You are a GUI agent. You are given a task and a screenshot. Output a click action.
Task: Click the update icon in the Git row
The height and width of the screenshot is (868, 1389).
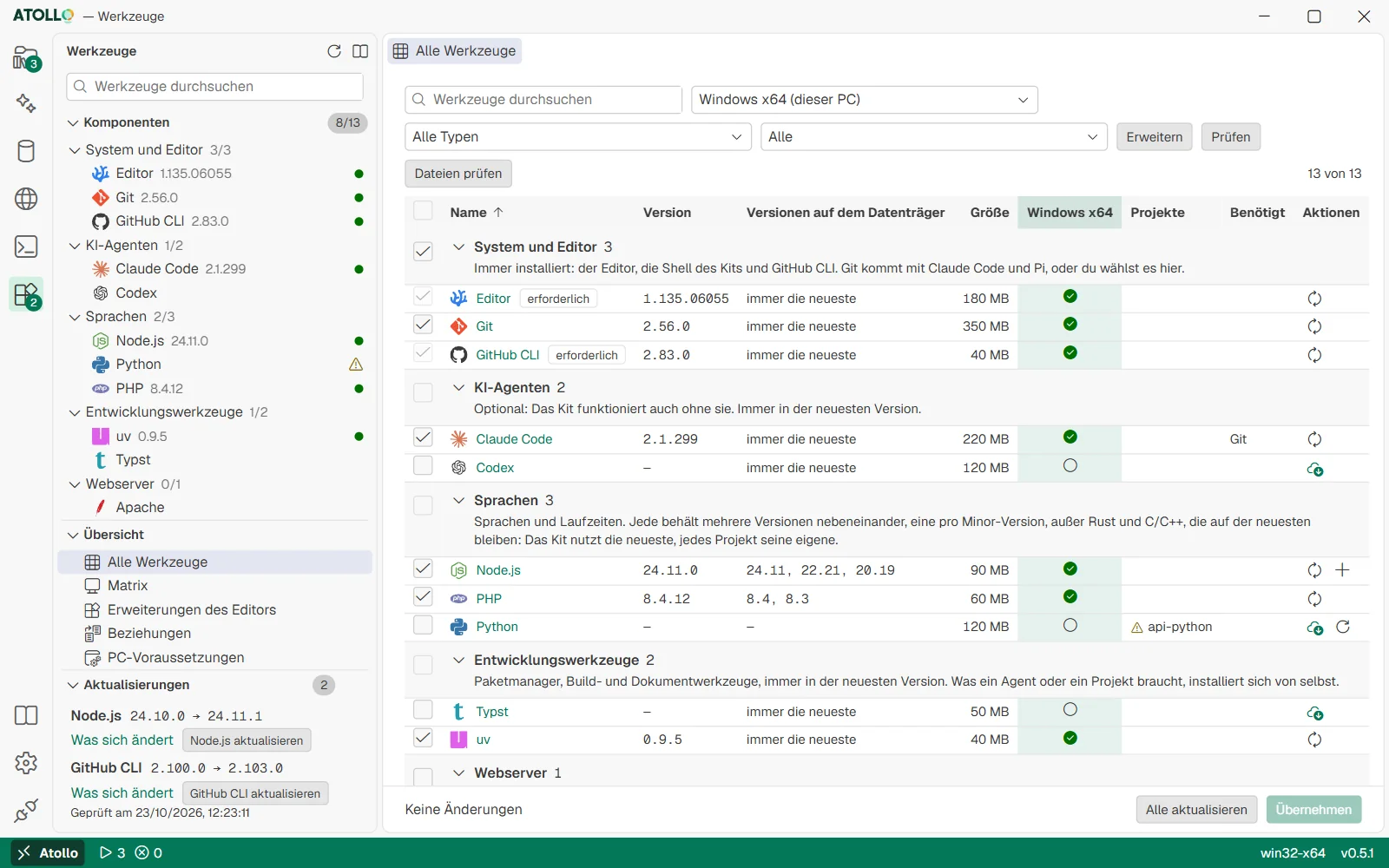tap(1314, 326)
